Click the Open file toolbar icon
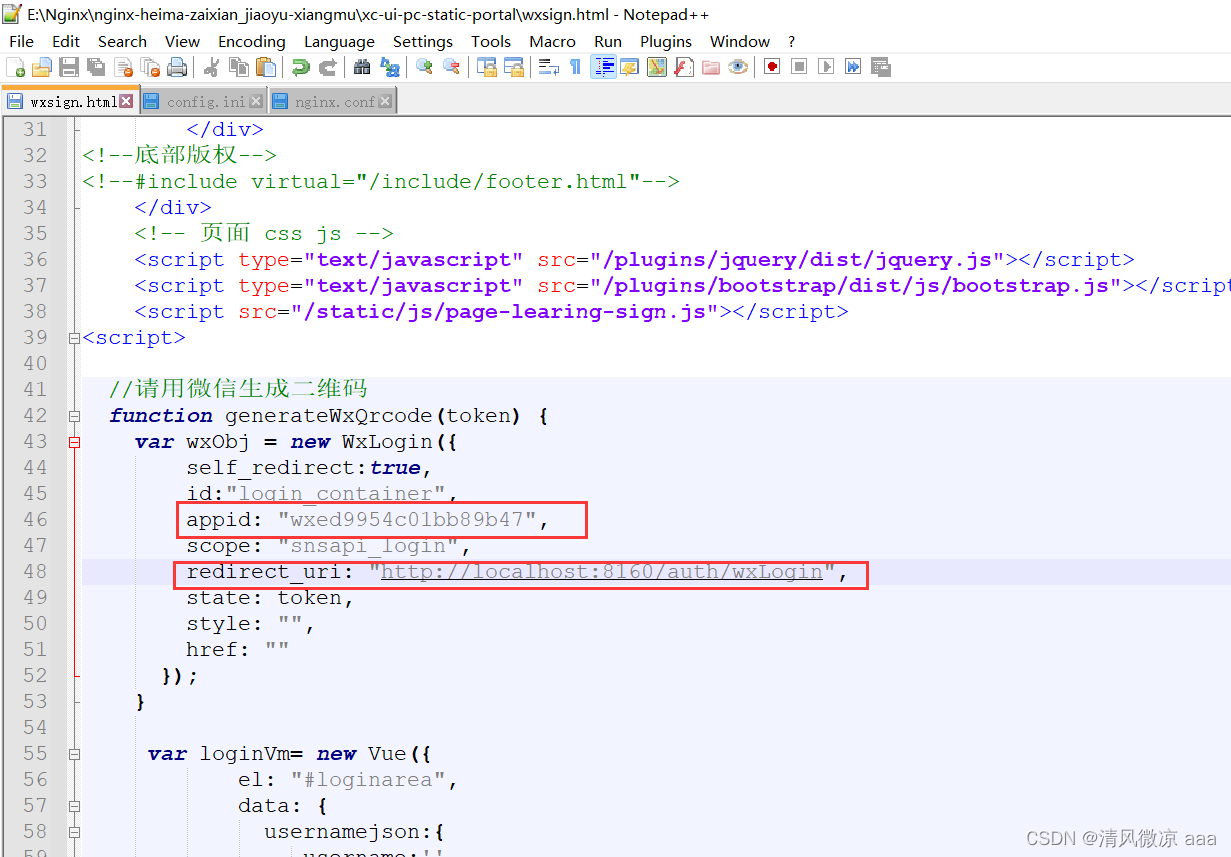This screenshot has height=857, width=1231. 42,67
